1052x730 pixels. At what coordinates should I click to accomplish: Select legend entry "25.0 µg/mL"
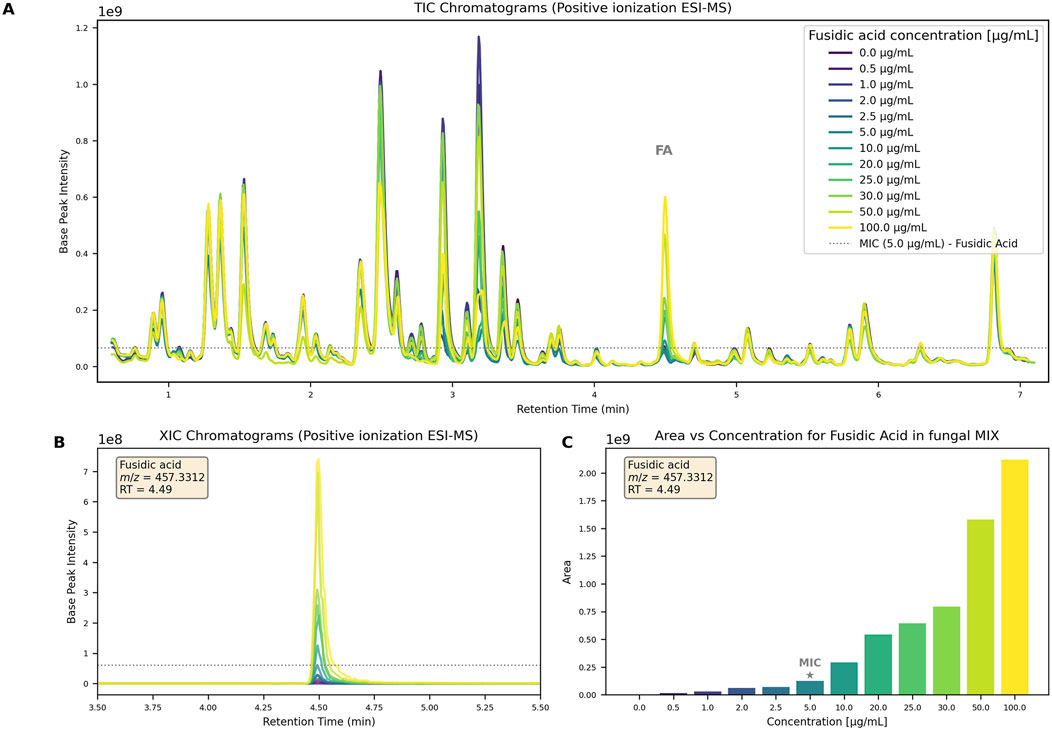click(874, 180)
